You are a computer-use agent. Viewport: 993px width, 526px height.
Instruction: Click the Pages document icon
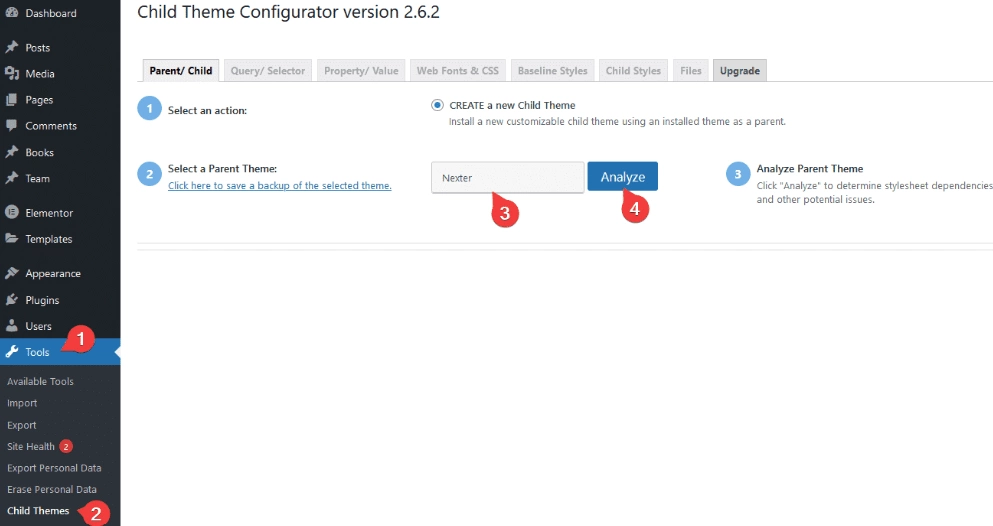[12, 99]
